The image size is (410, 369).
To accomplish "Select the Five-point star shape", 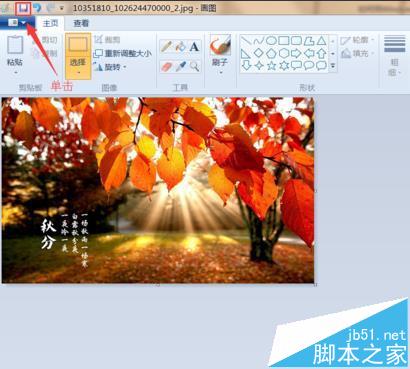I will click(271, 65).
